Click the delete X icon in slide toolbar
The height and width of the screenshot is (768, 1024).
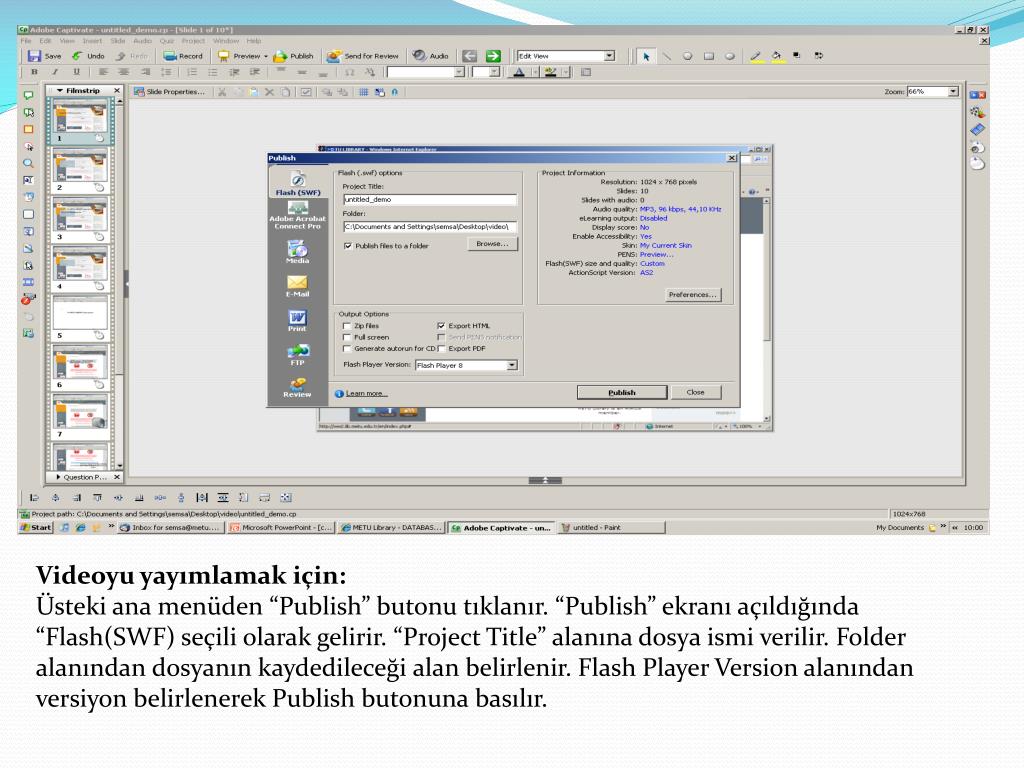coord(269,92)
